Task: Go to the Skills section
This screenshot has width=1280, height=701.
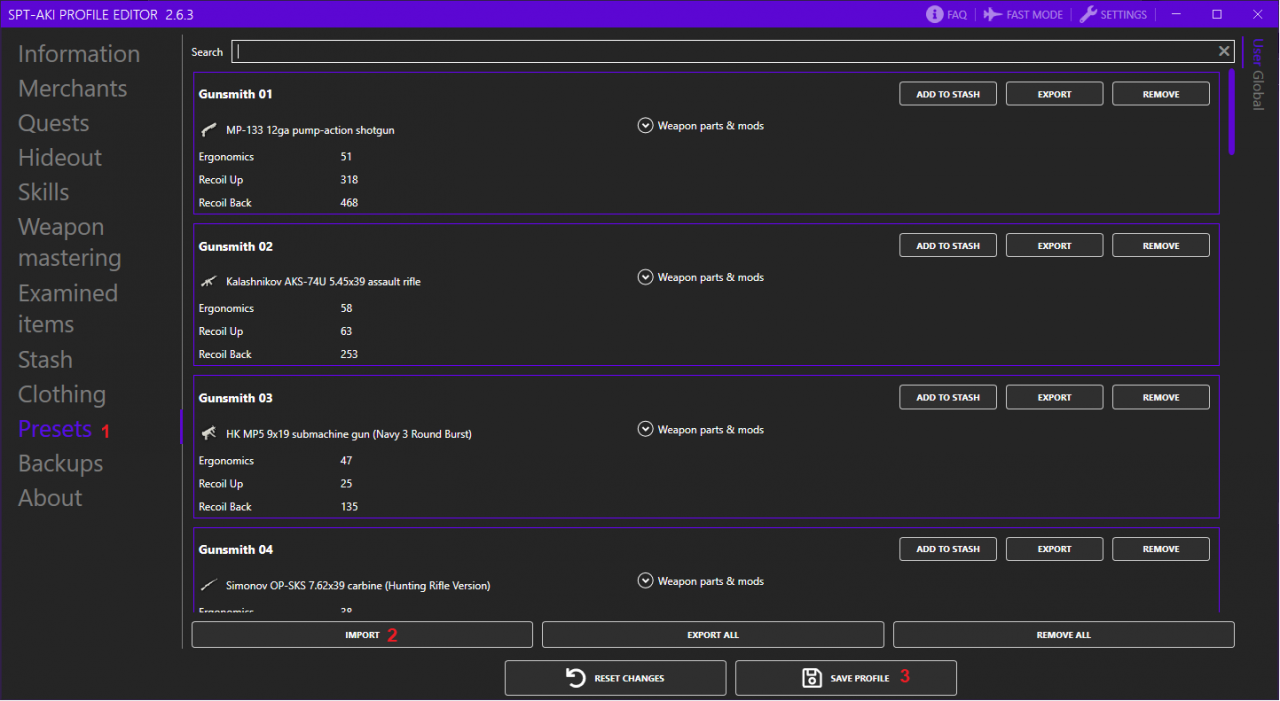Action: (x=44, y=192)
